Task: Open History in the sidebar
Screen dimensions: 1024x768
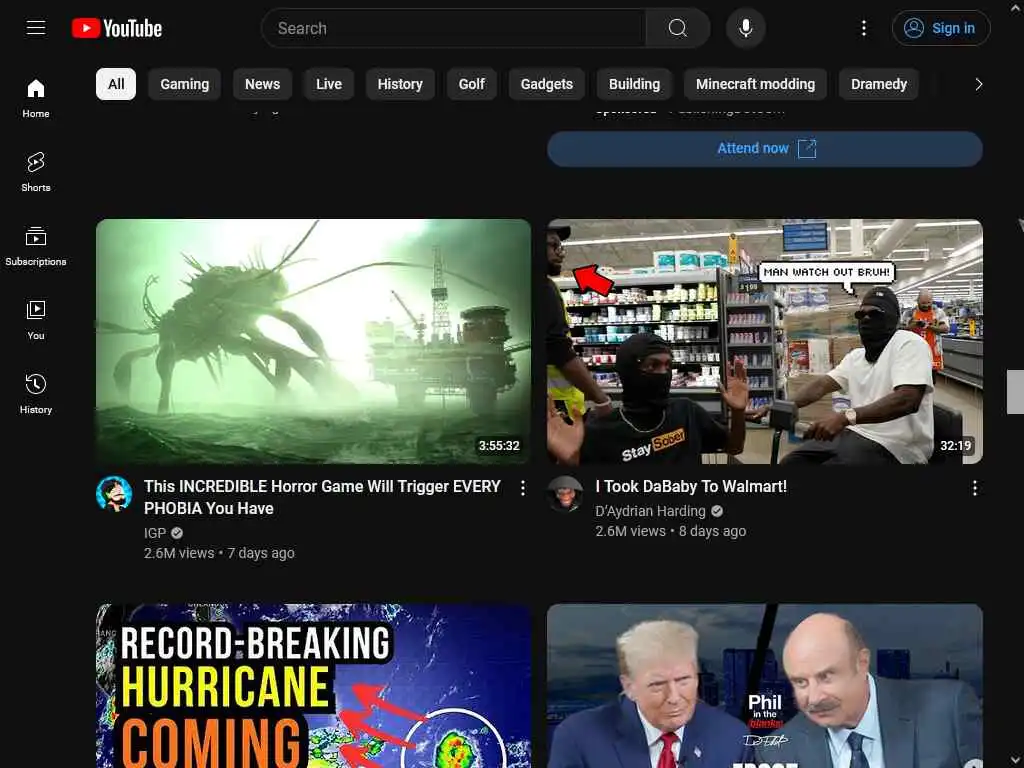Action: pyautogui.click(x=36, y=394)
